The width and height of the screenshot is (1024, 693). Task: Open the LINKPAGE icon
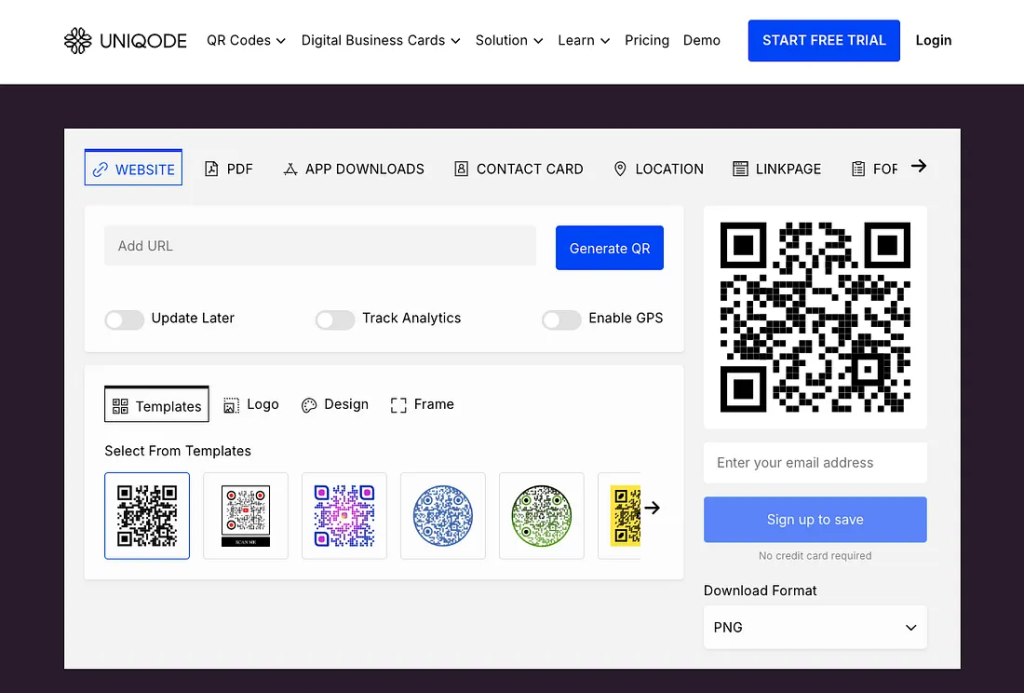point(739,168)
